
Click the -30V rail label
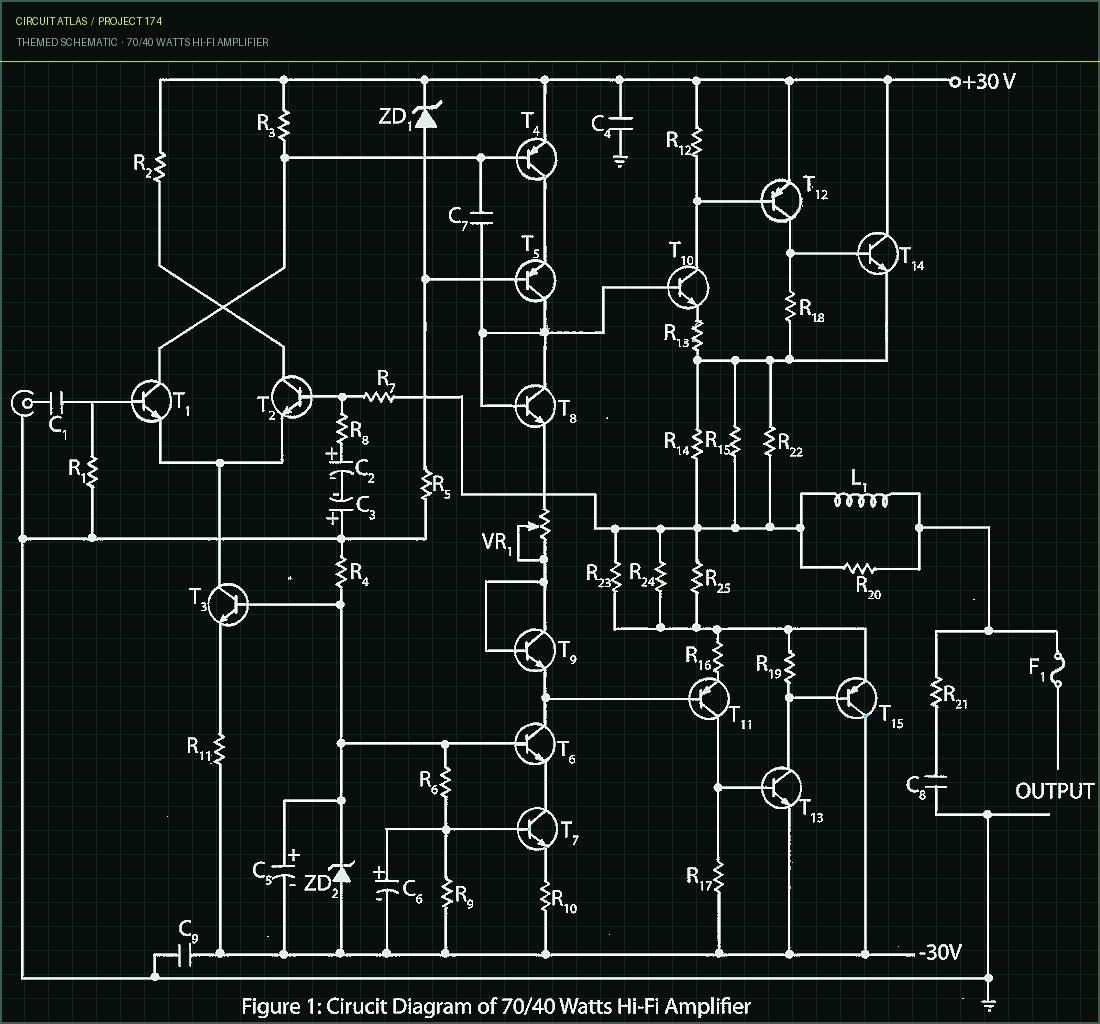click(940, 952)
